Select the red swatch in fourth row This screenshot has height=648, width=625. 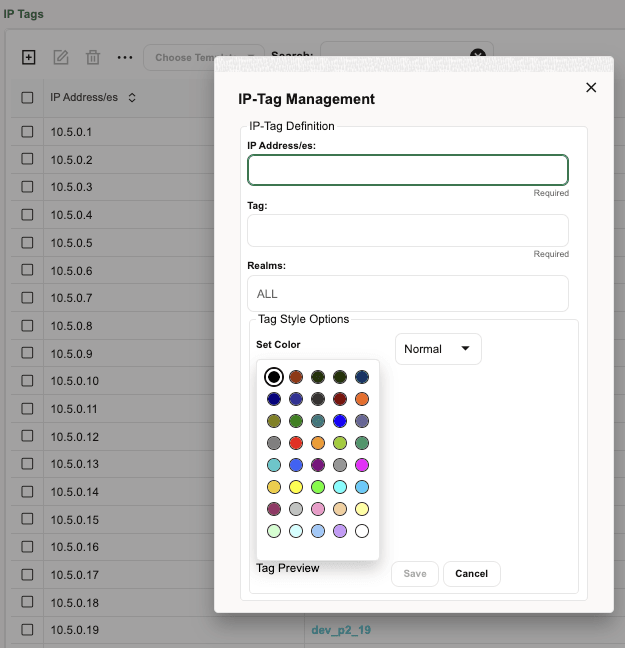pos(296,443)
